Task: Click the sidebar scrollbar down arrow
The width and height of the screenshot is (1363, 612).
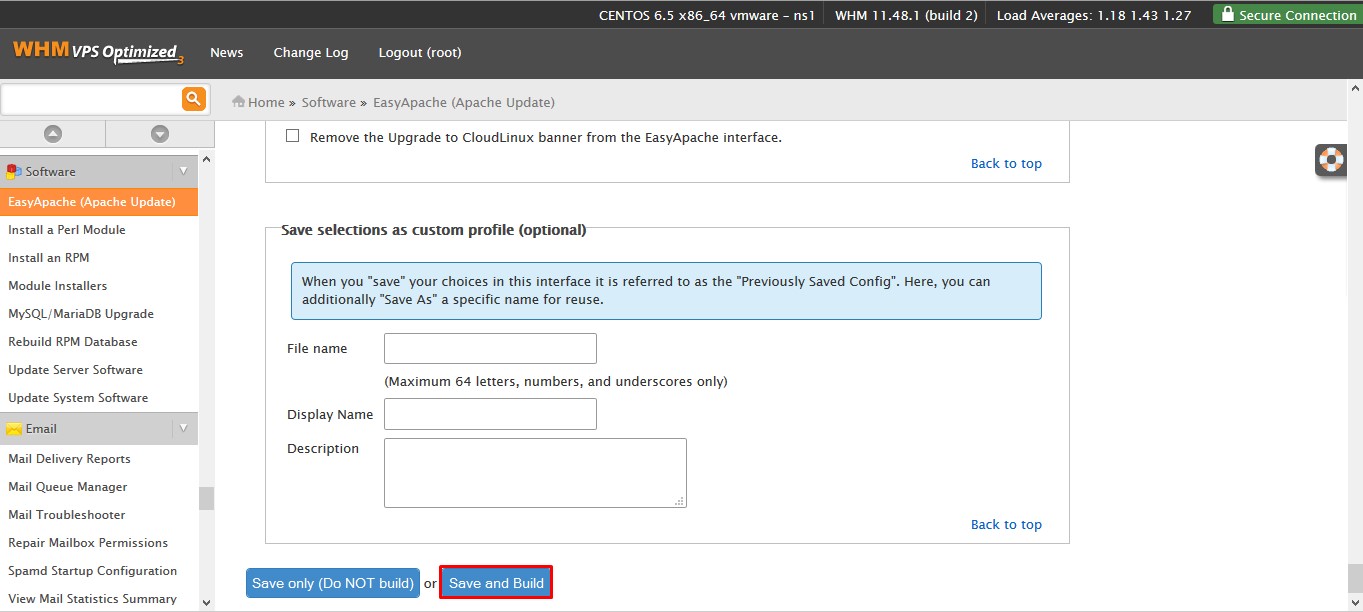Action: click(206, 603)
